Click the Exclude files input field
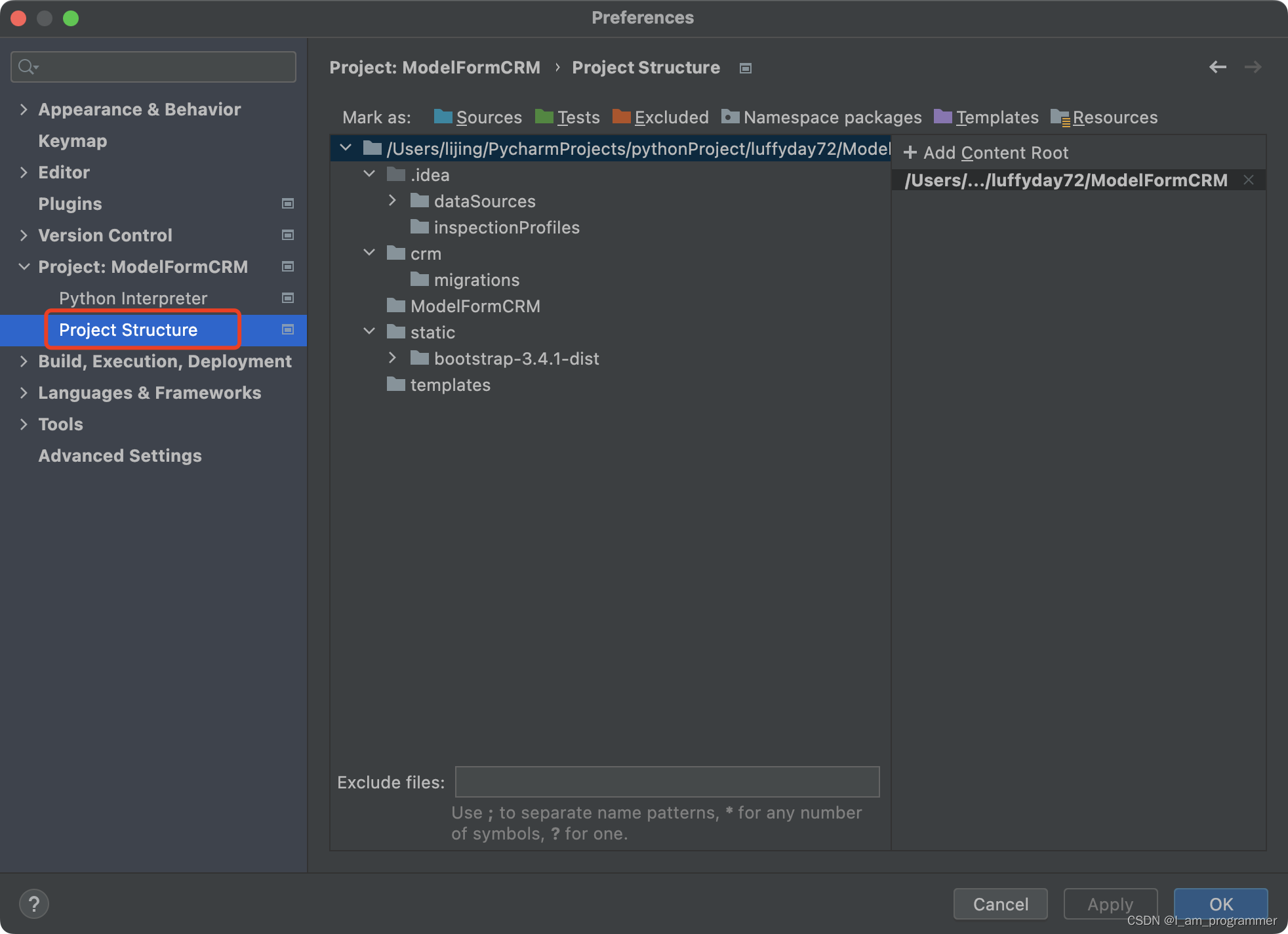Viewport: 1288px width, 934px height. [666, 782]
